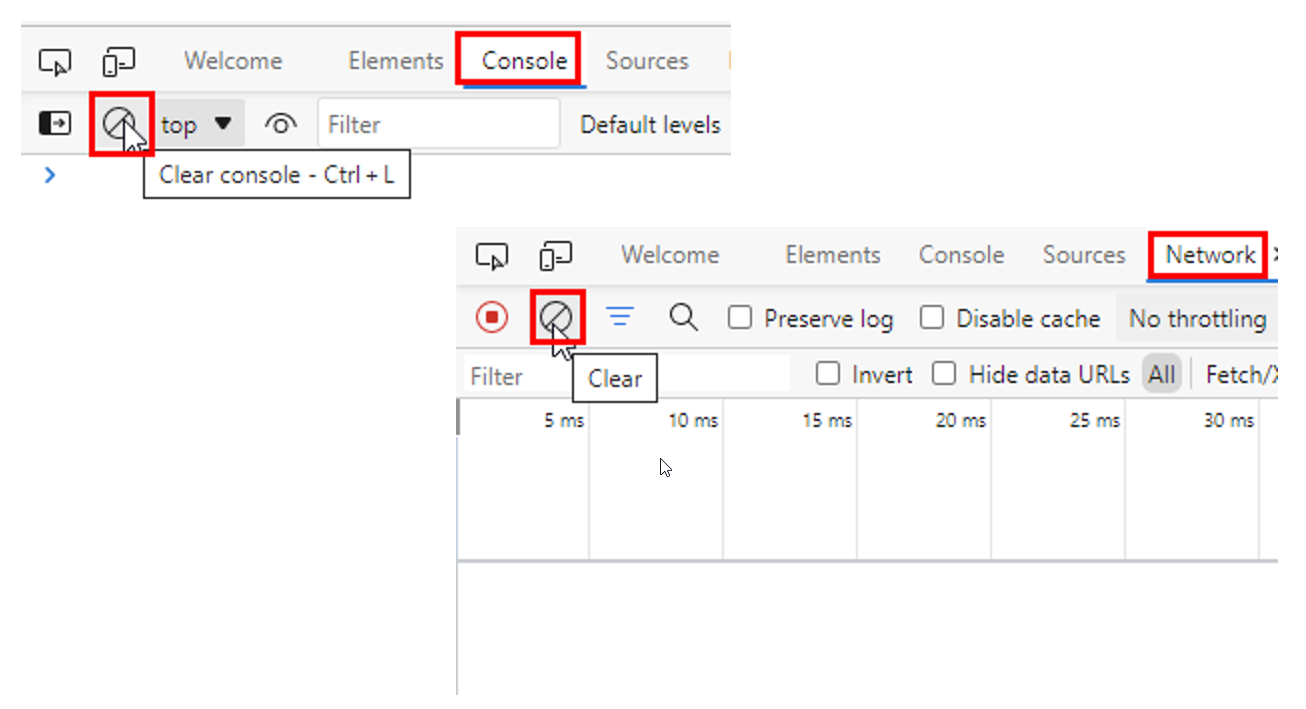The width and height of the screenshot is (1306, 709).
Task: Click the blue network filter icon
Action: click(x=620, y=318)
